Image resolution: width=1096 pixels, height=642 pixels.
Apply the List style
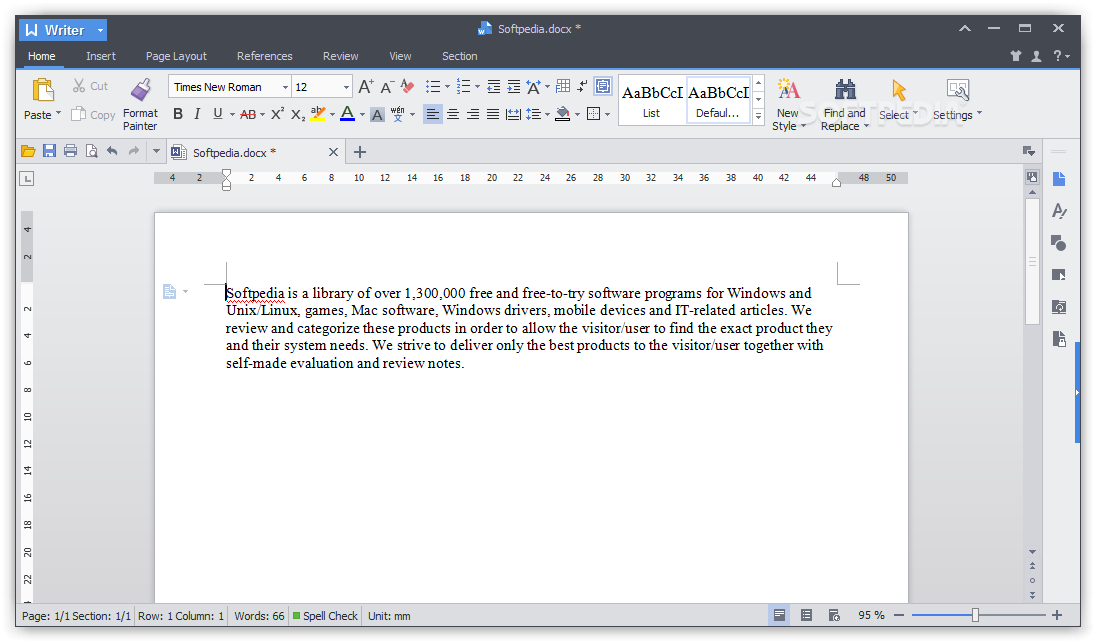(x=651, y=101)
